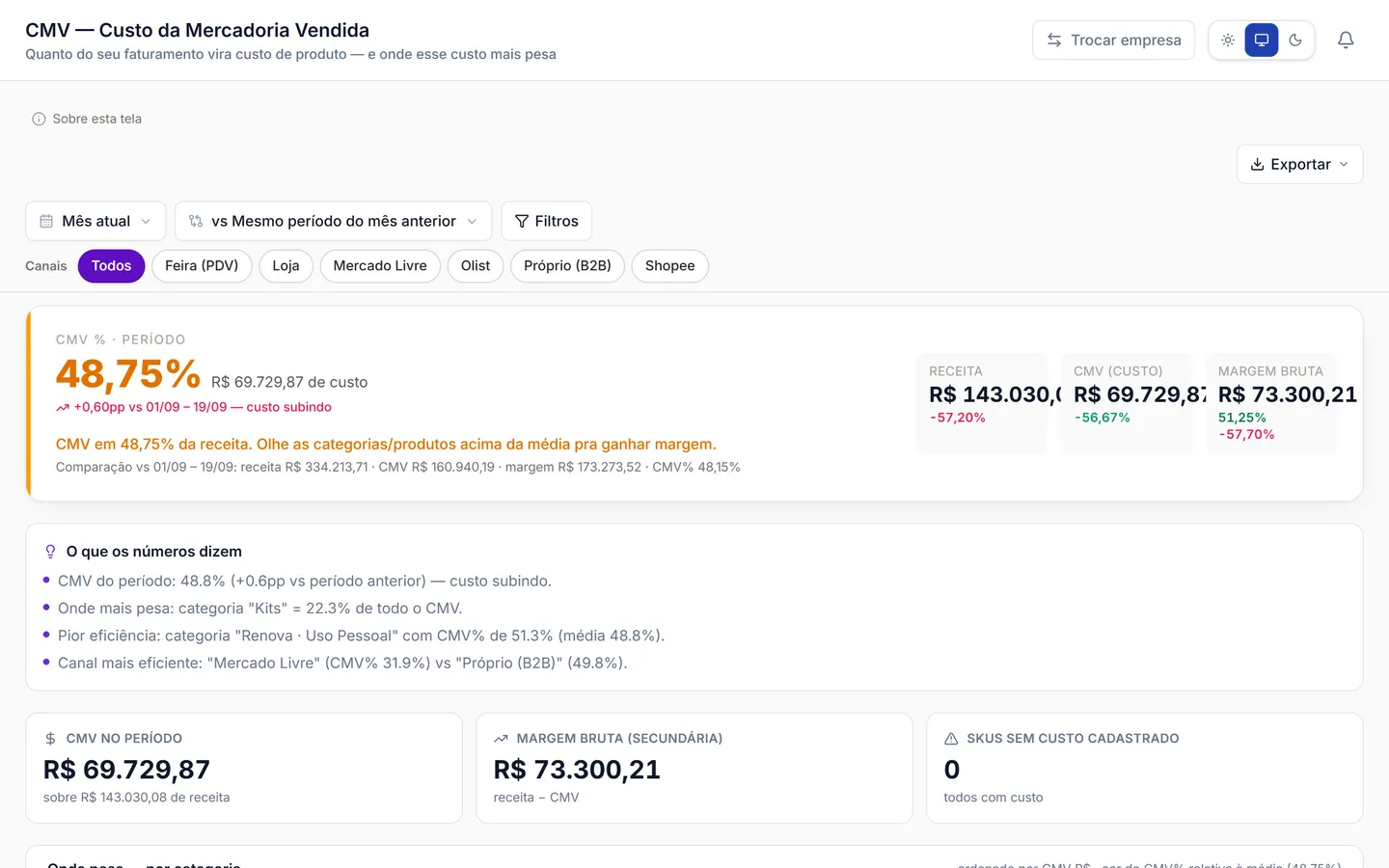
Task: Click the download icon in Exportar
Action: (x=1257, y=164)
